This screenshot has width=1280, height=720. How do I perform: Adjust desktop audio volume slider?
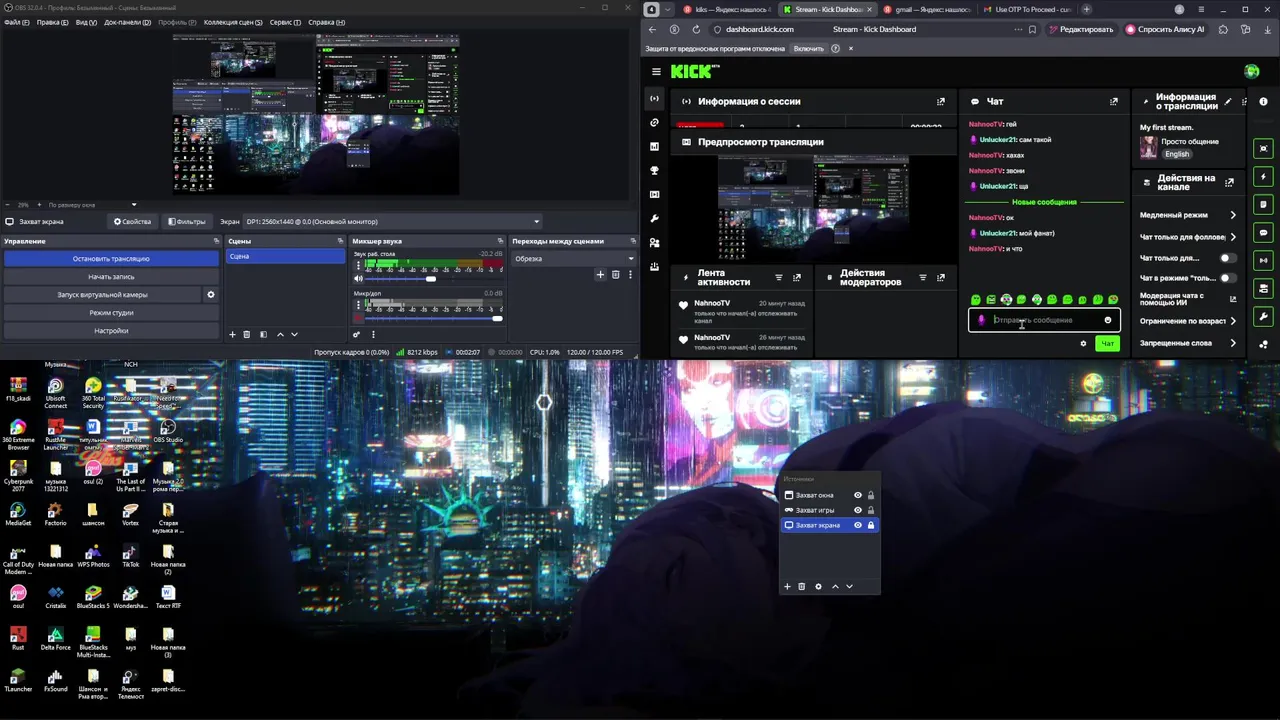433,279
